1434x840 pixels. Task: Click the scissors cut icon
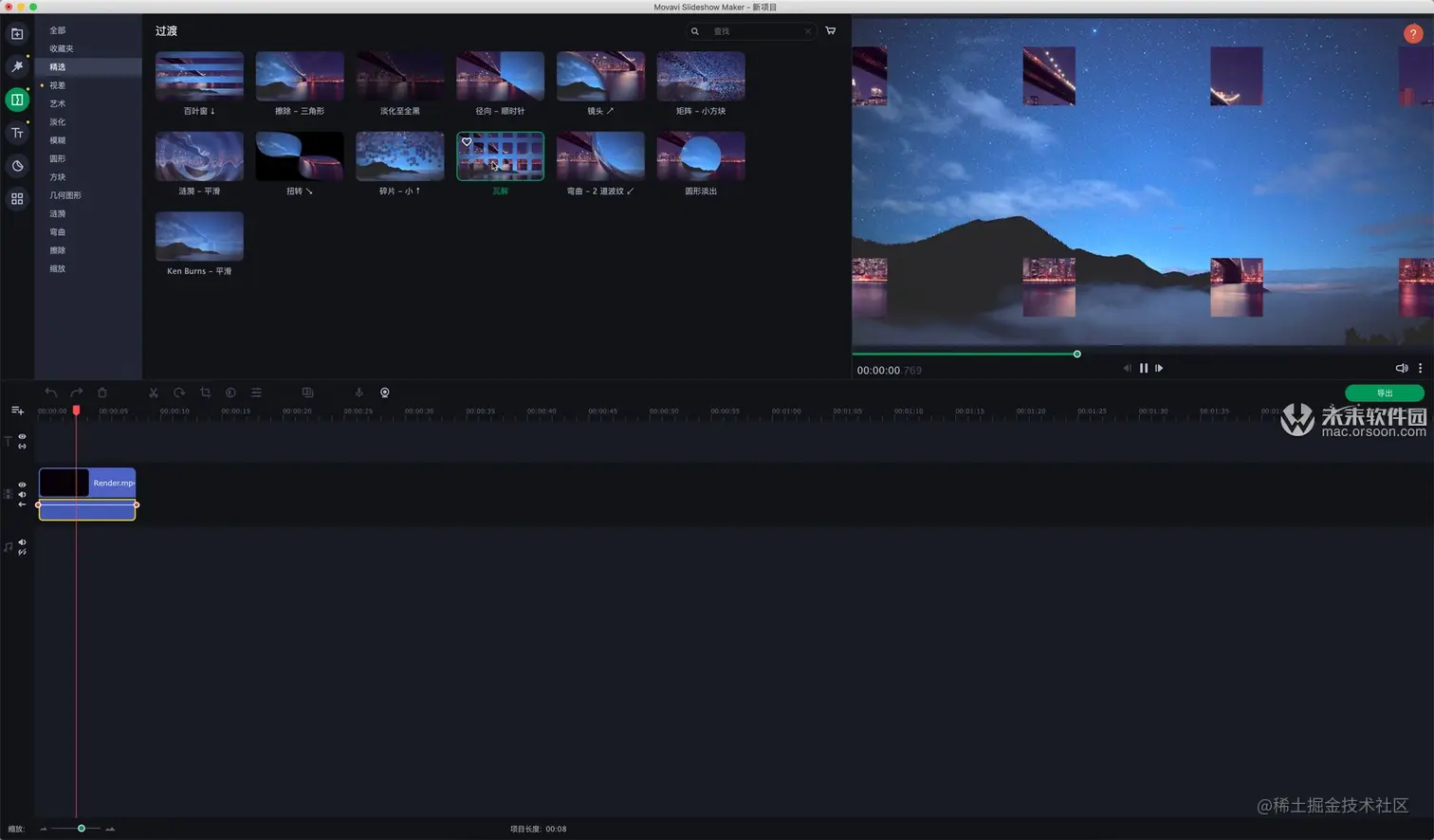coord(154,393)
